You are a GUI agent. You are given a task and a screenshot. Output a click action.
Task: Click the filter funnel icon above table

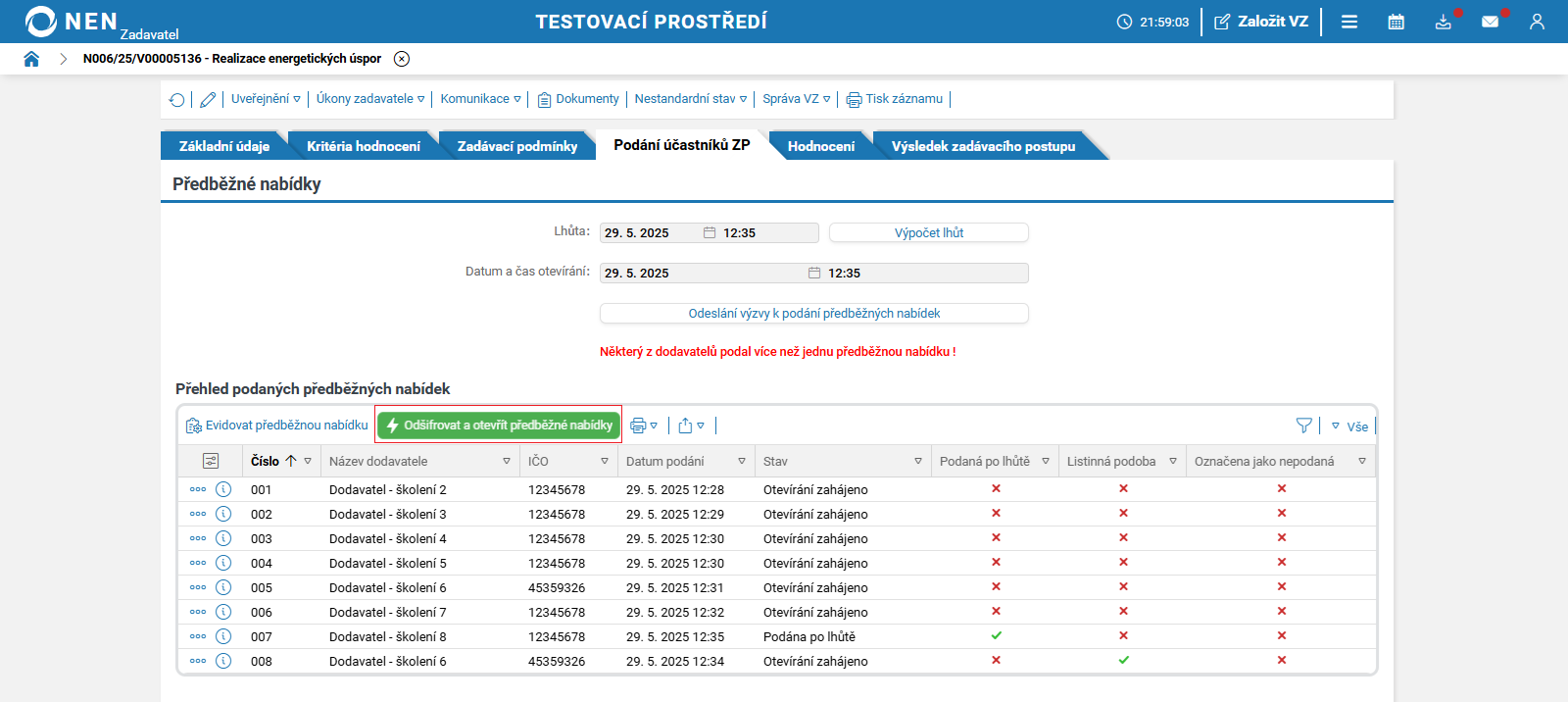point(1303,426)
